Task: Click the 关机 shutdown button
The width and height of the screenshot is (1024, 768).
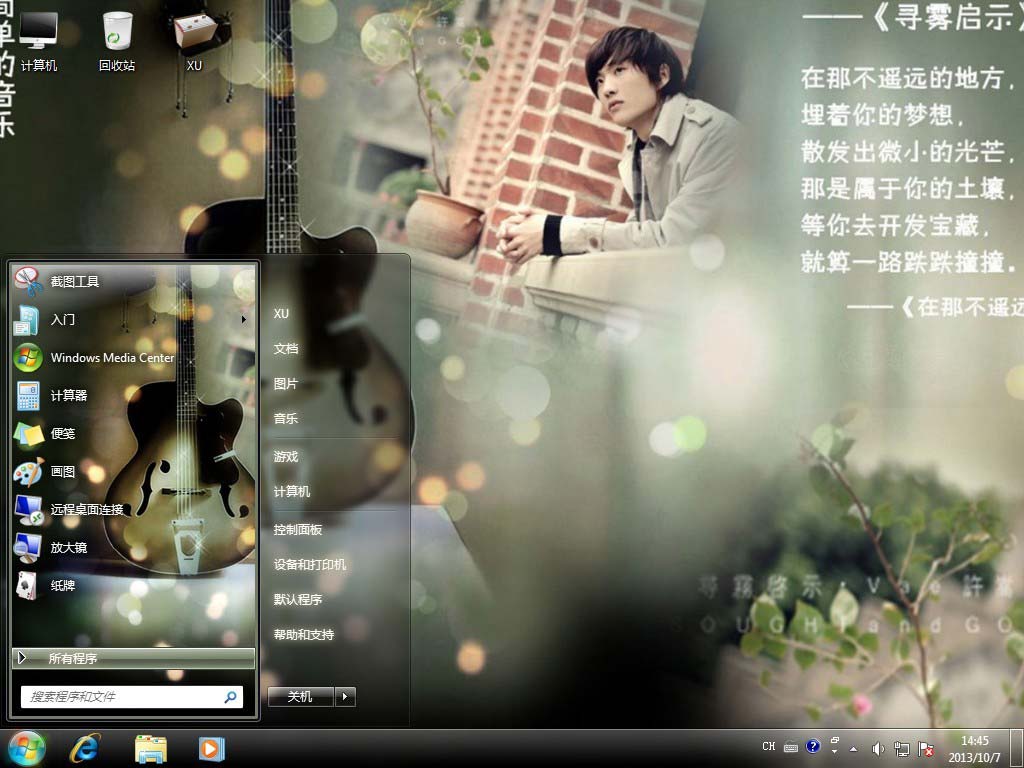Action: click(300, 697)
